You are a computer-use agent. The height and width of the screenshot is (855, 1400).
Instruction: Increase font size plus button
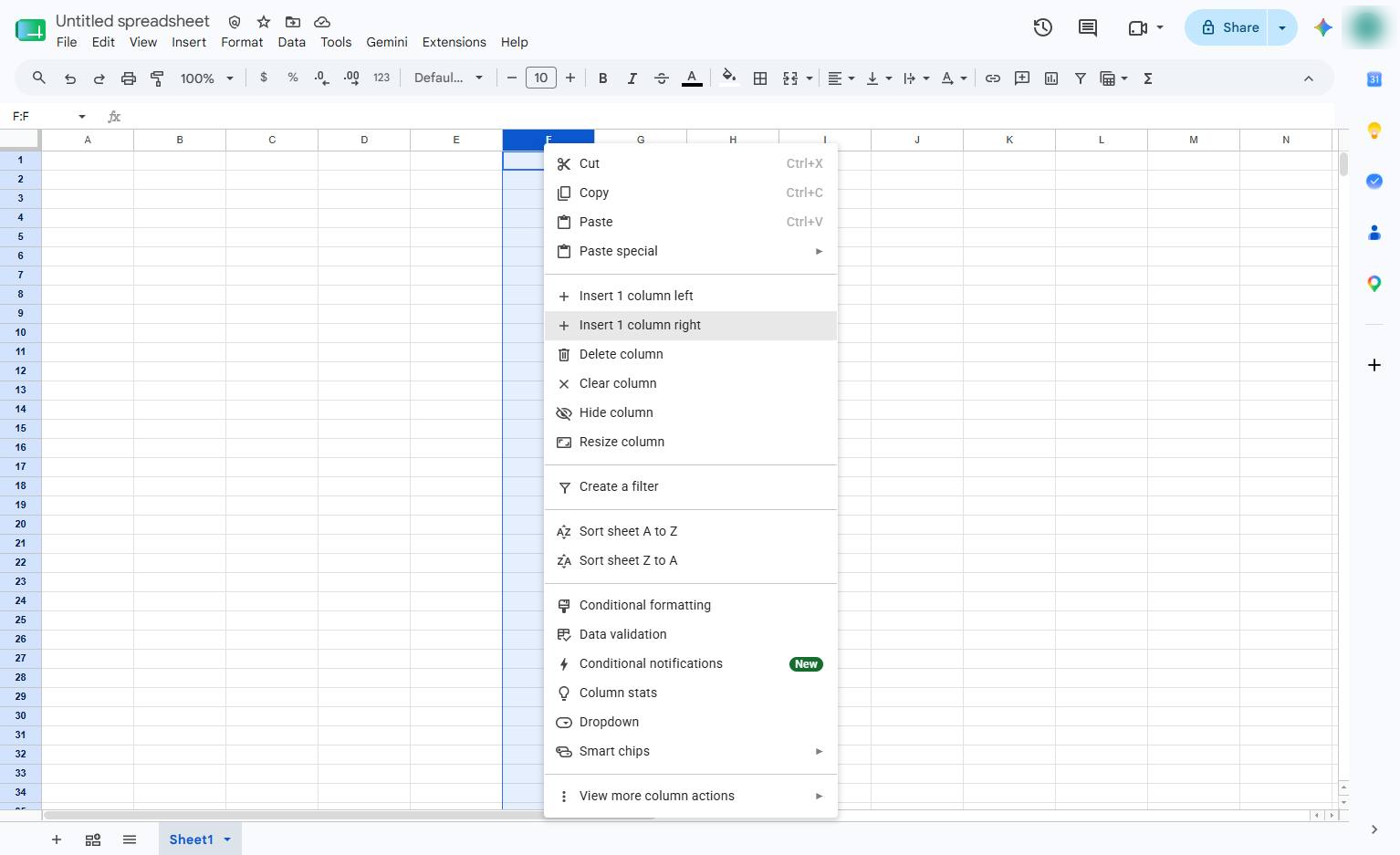570,78
